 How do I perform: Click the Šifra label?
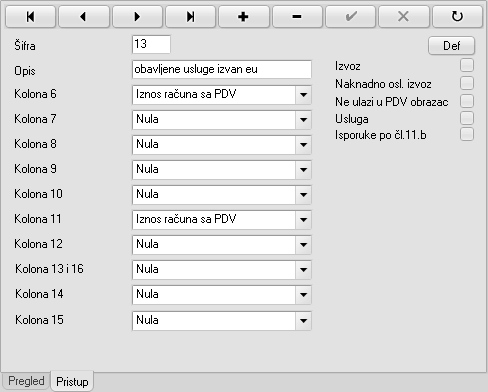point(25,45)
